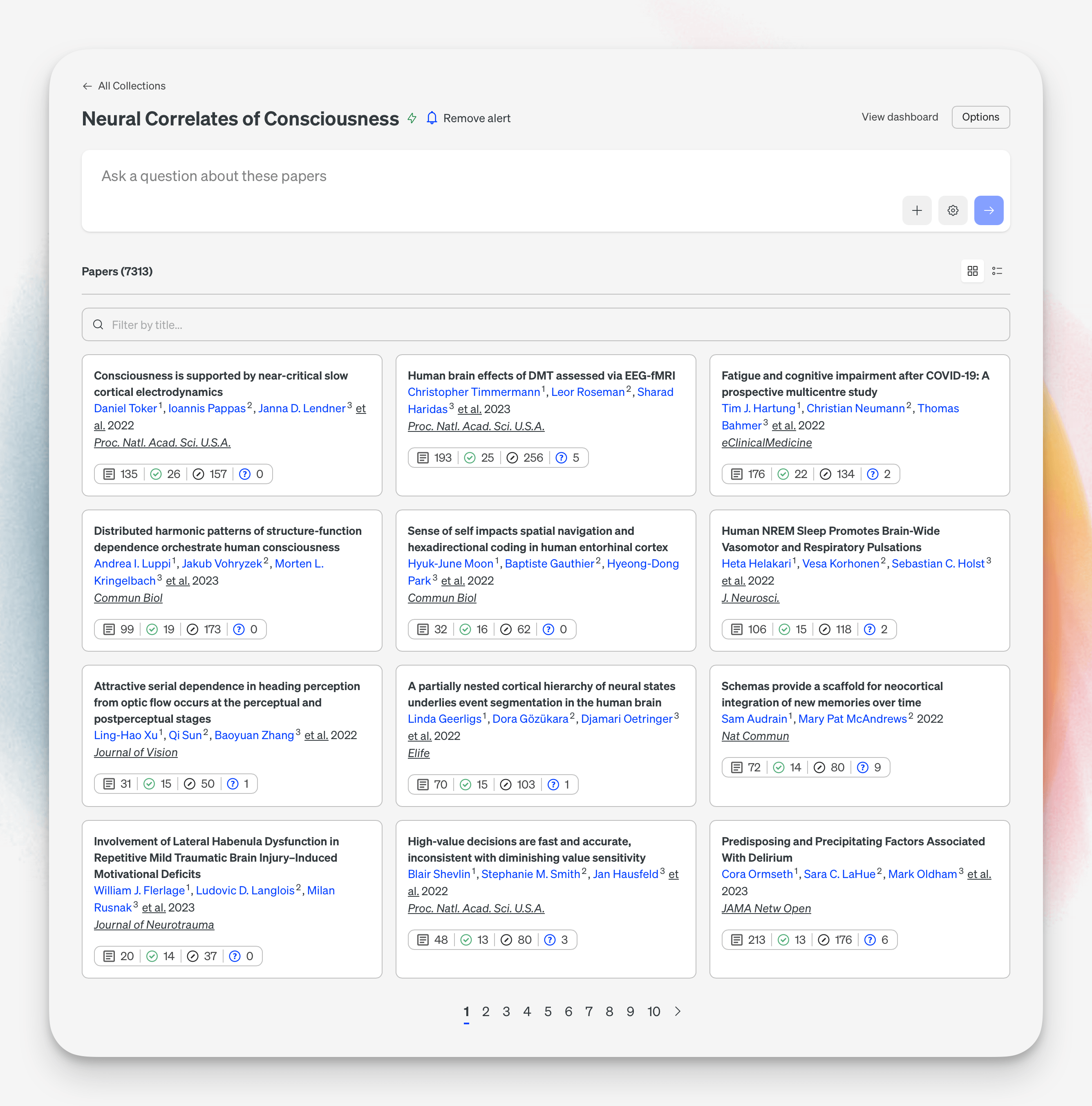Remove the alert for this collection
The width and height of the screenshot is (1092, 1106).
click(x=477, y=118)
